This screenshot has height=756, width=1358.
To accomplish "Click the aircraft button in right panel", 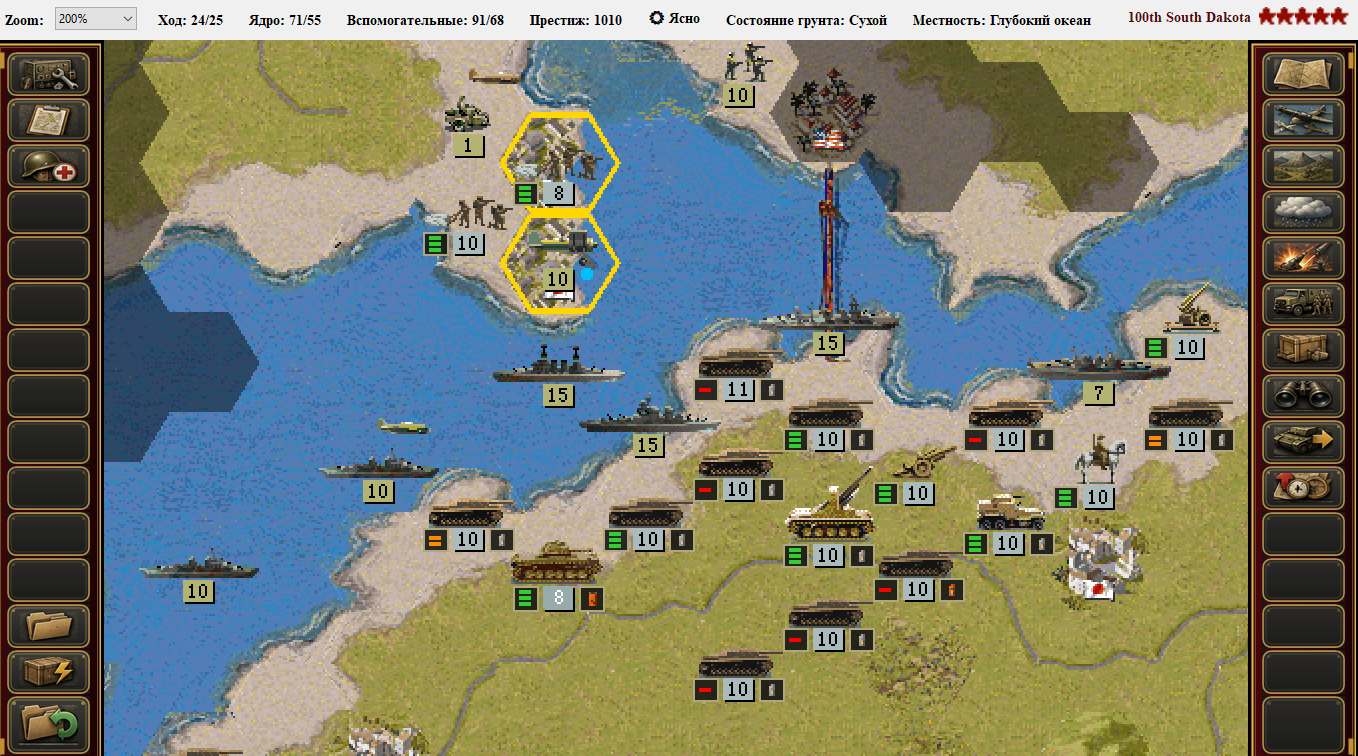I will click(1303, 120).
